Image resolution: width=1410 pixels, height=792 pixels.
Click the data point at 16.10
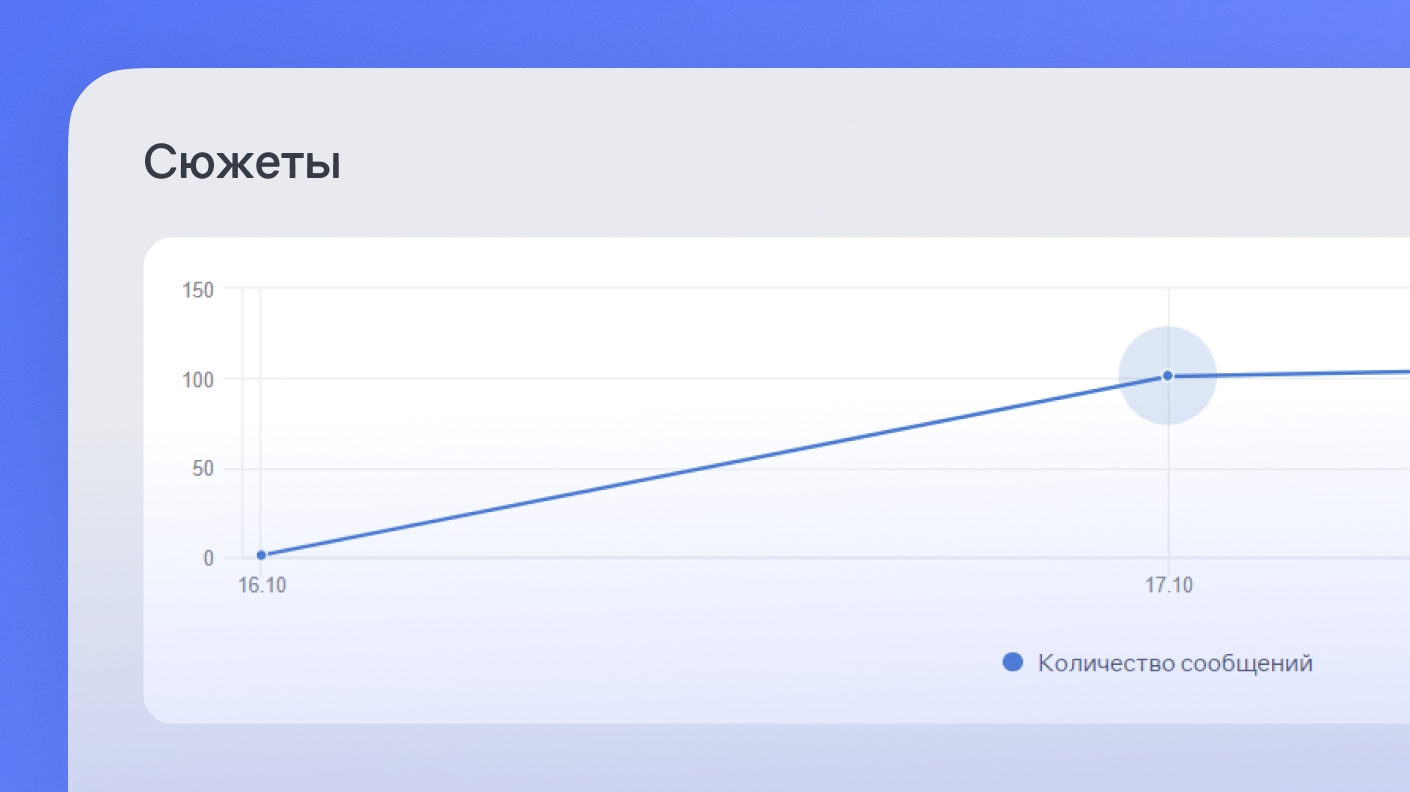click(x=261, y=555)
